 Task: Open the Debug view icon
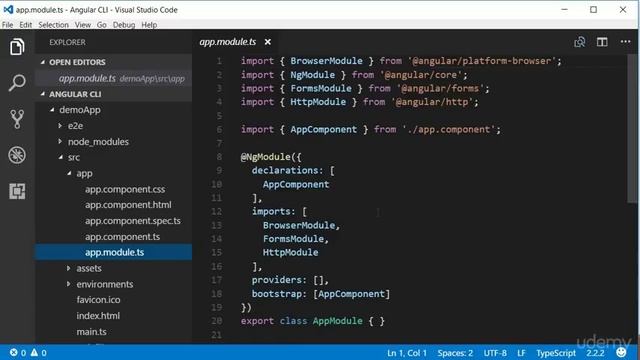point(17,155)
